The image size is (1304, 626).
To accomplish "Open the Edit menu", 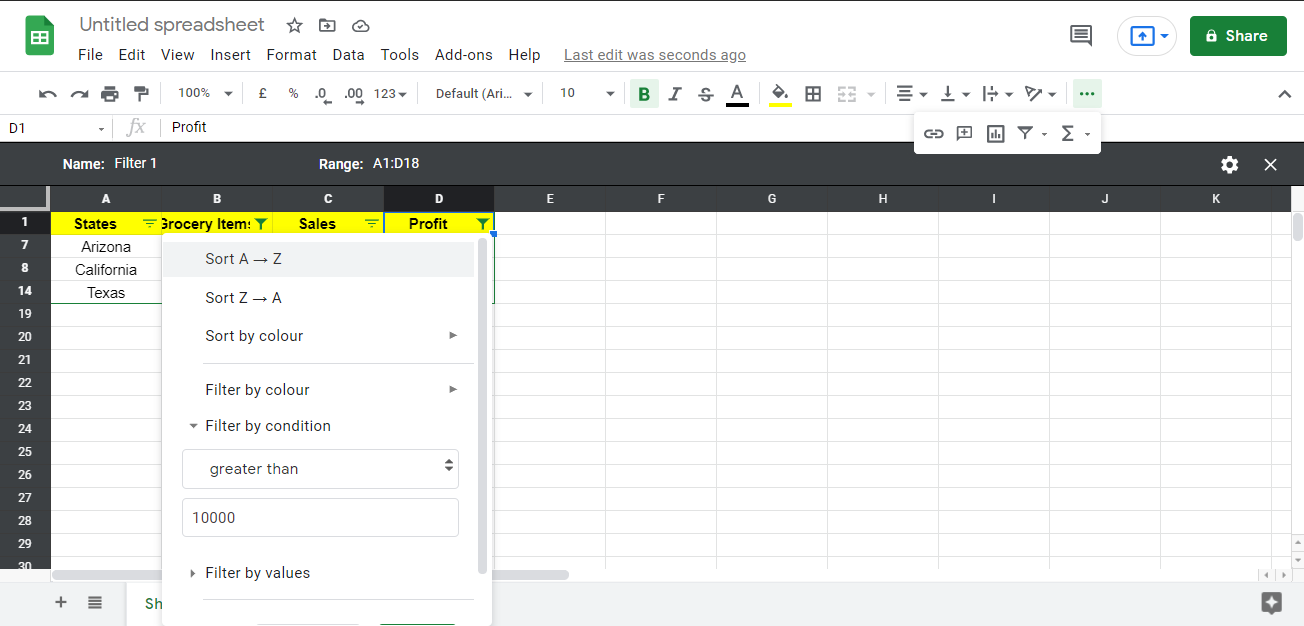I will (x=132, y=55).
